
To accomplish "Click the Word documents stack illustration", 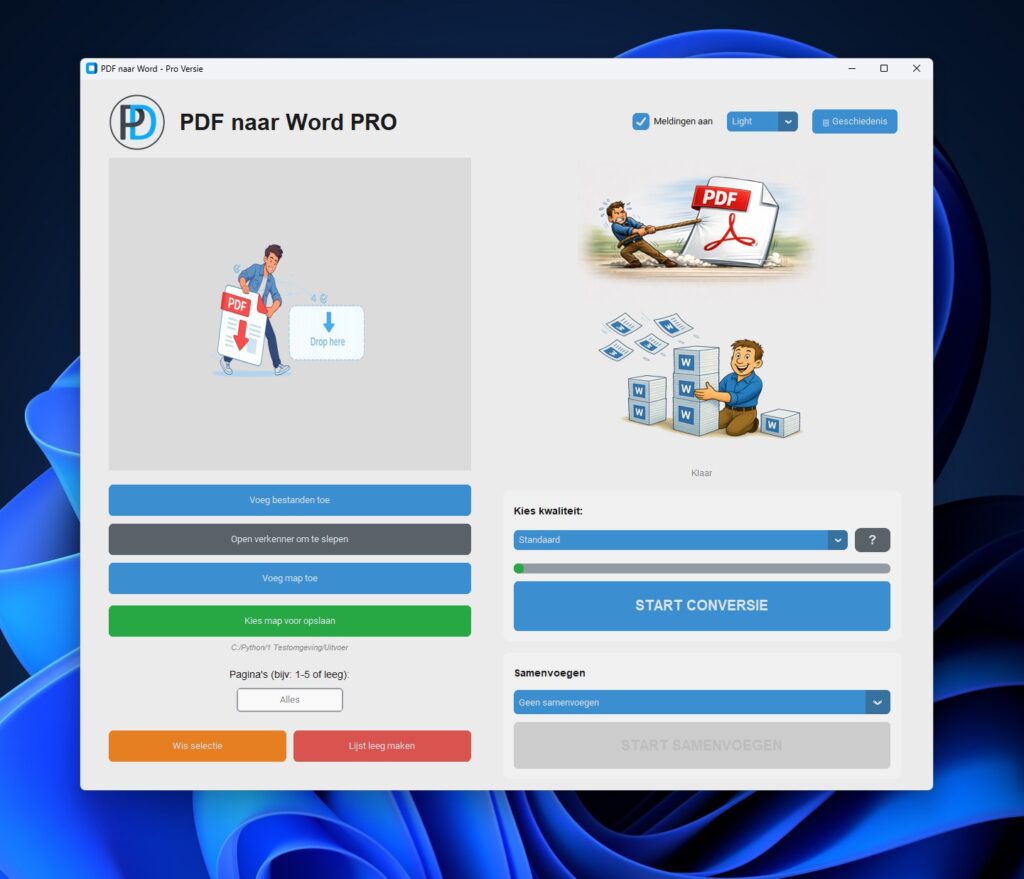I will click(x=701, y=376).
